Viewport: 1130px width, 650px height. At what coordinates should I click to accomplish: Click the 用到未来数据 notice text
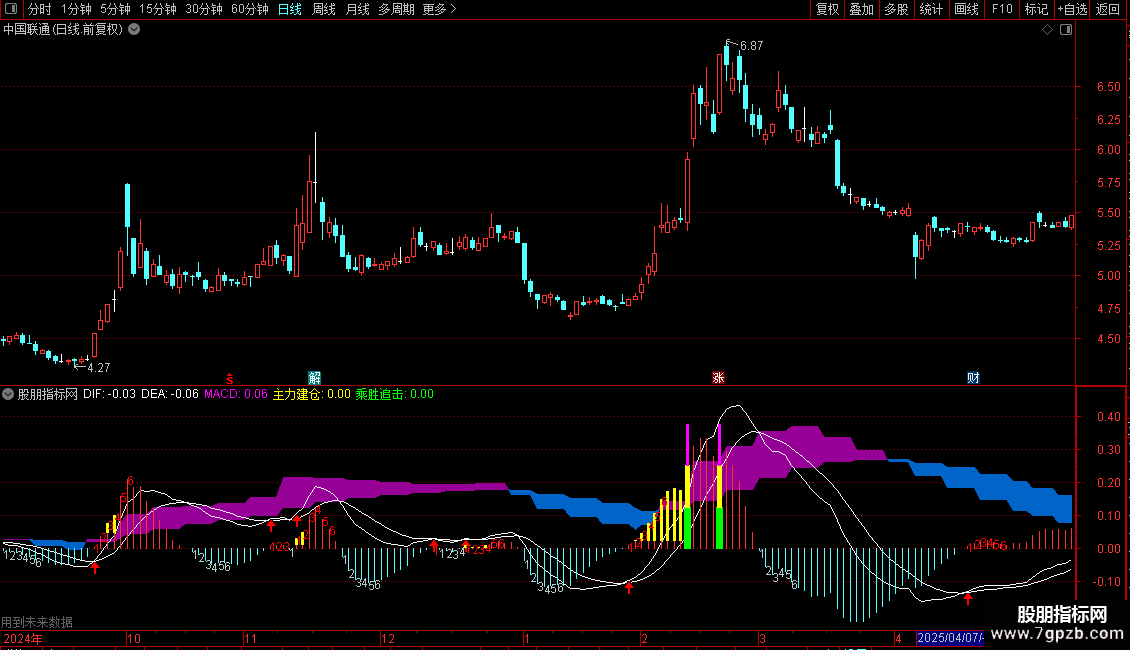tap(37, 622)
